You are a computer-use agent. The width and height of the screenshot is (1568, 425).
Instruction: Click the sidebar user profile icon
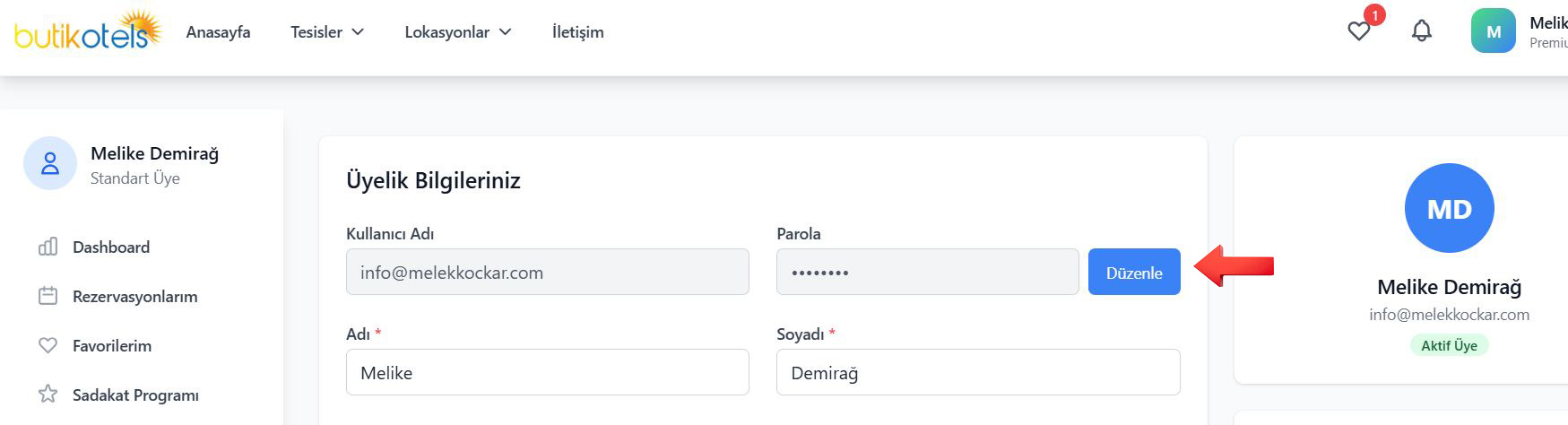click(x=50, y=163)
